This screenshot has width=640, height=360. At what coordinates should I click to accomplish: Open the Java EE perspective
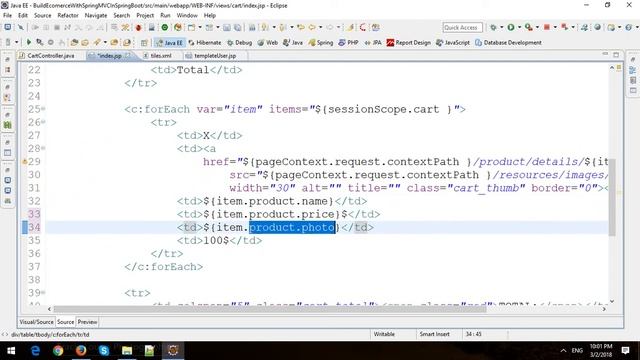point(169,42)
